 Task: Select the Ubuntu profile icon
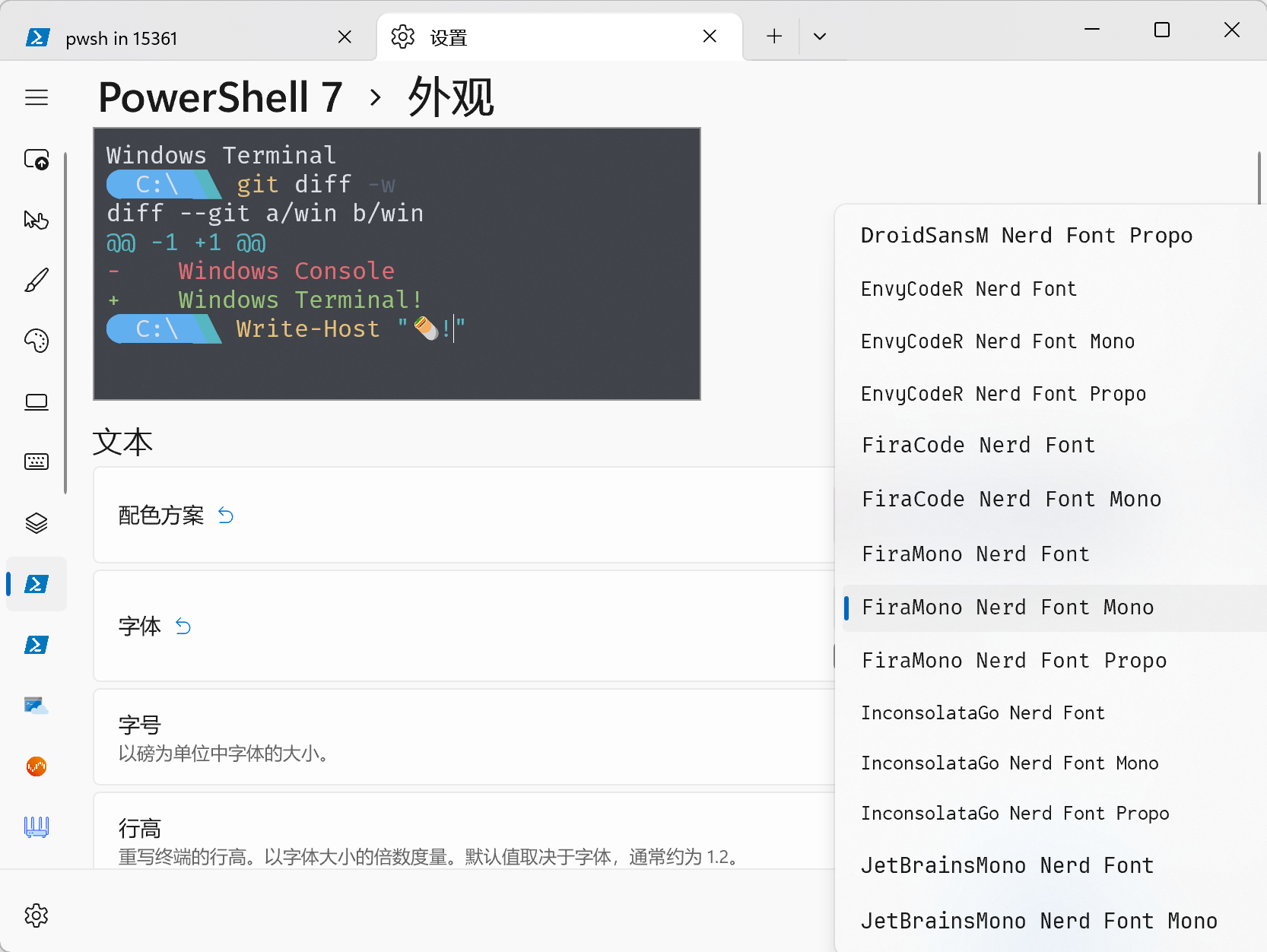(37, 766)
